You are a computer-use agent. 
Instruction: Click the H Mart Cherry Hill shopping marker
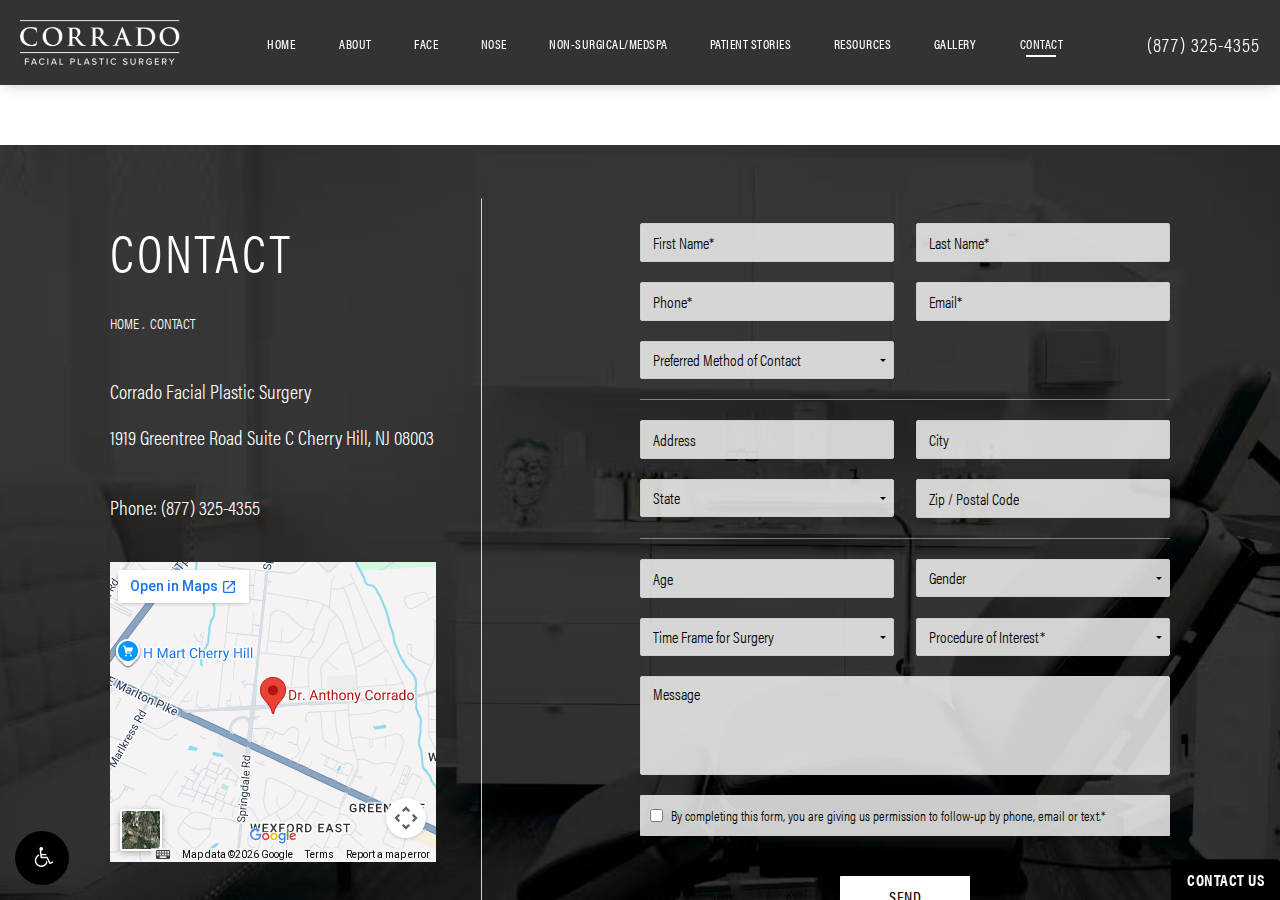click(x=127, y=652)
